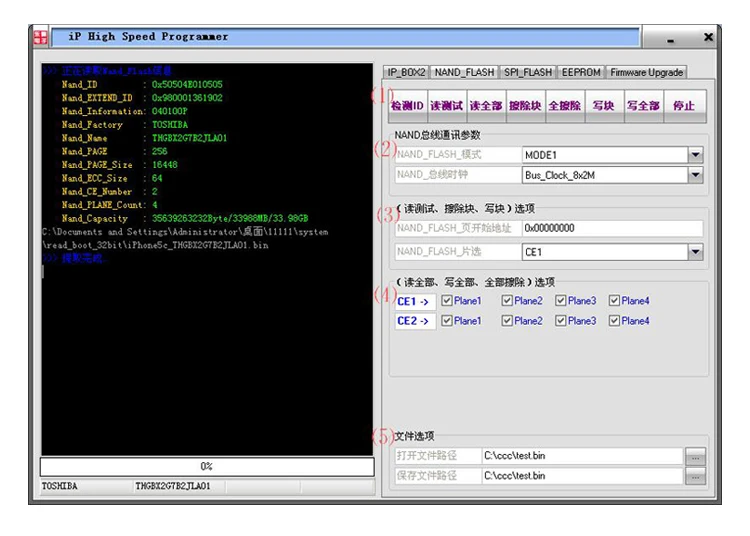750x536 pixels.
Task: Click the 读测试 read test button
Action: click(447, 106)
